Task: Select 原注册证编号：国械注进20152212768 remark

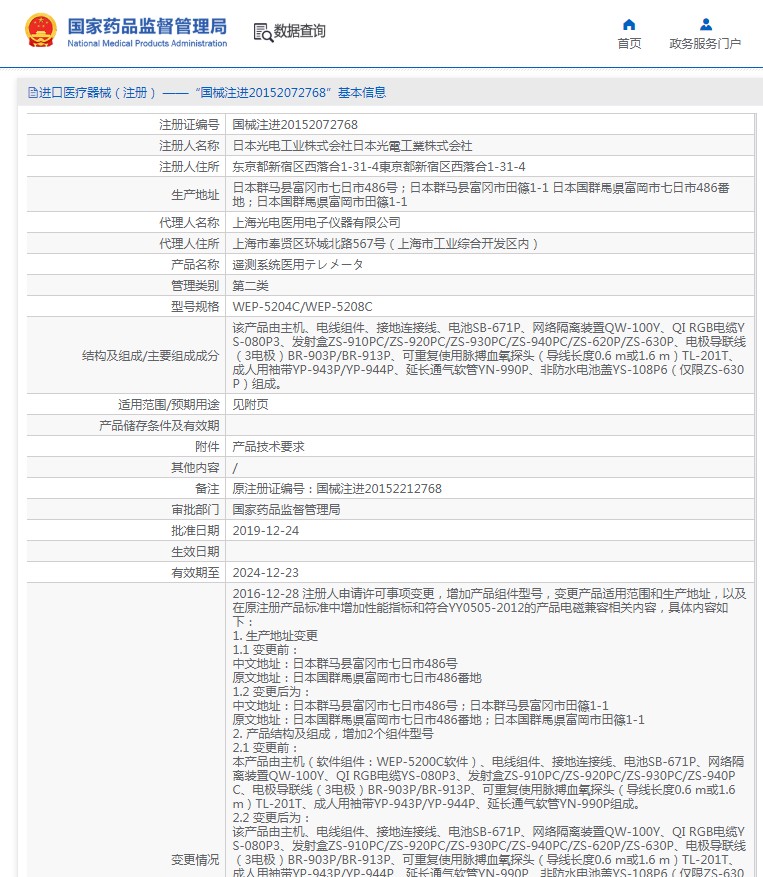Action: [x=337, y=489]
